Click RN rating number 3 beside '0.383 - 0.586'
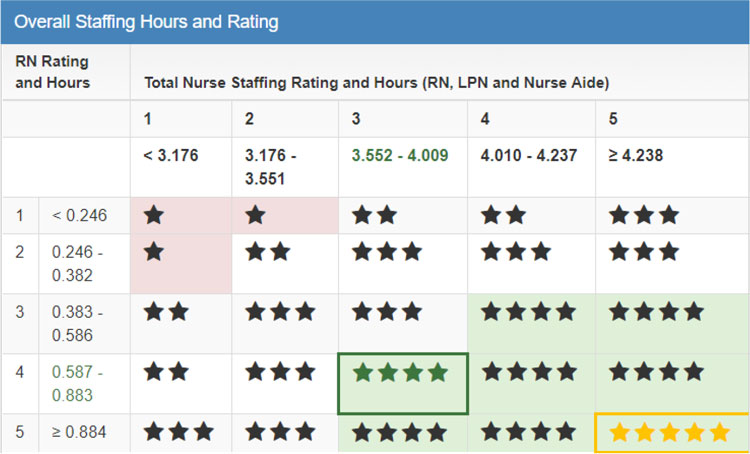Image resolution: width=750 pixels, height=454 pixels. click(x=19, y=312)
